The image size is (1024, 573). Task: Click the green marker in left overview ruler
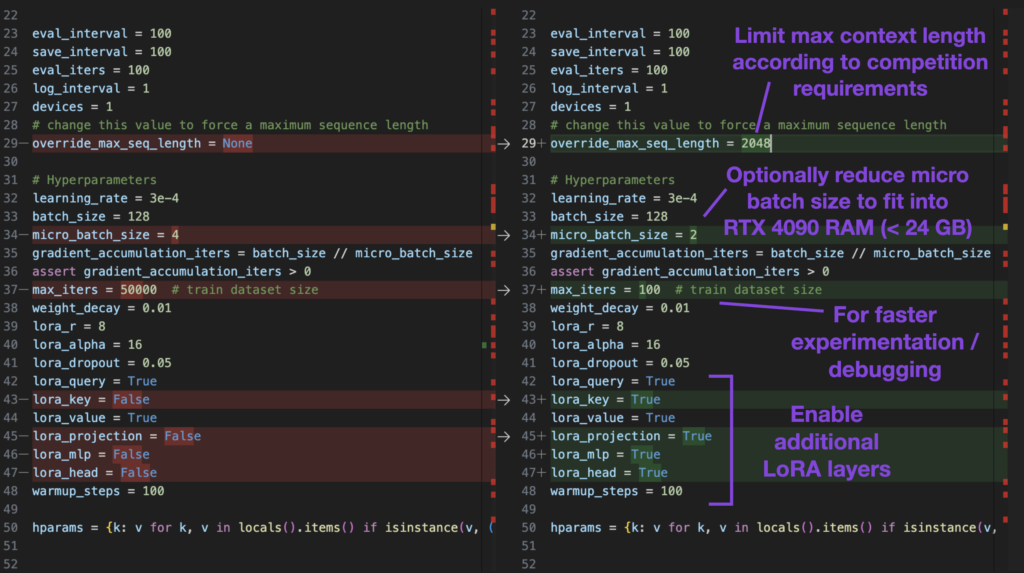point(484,345)
